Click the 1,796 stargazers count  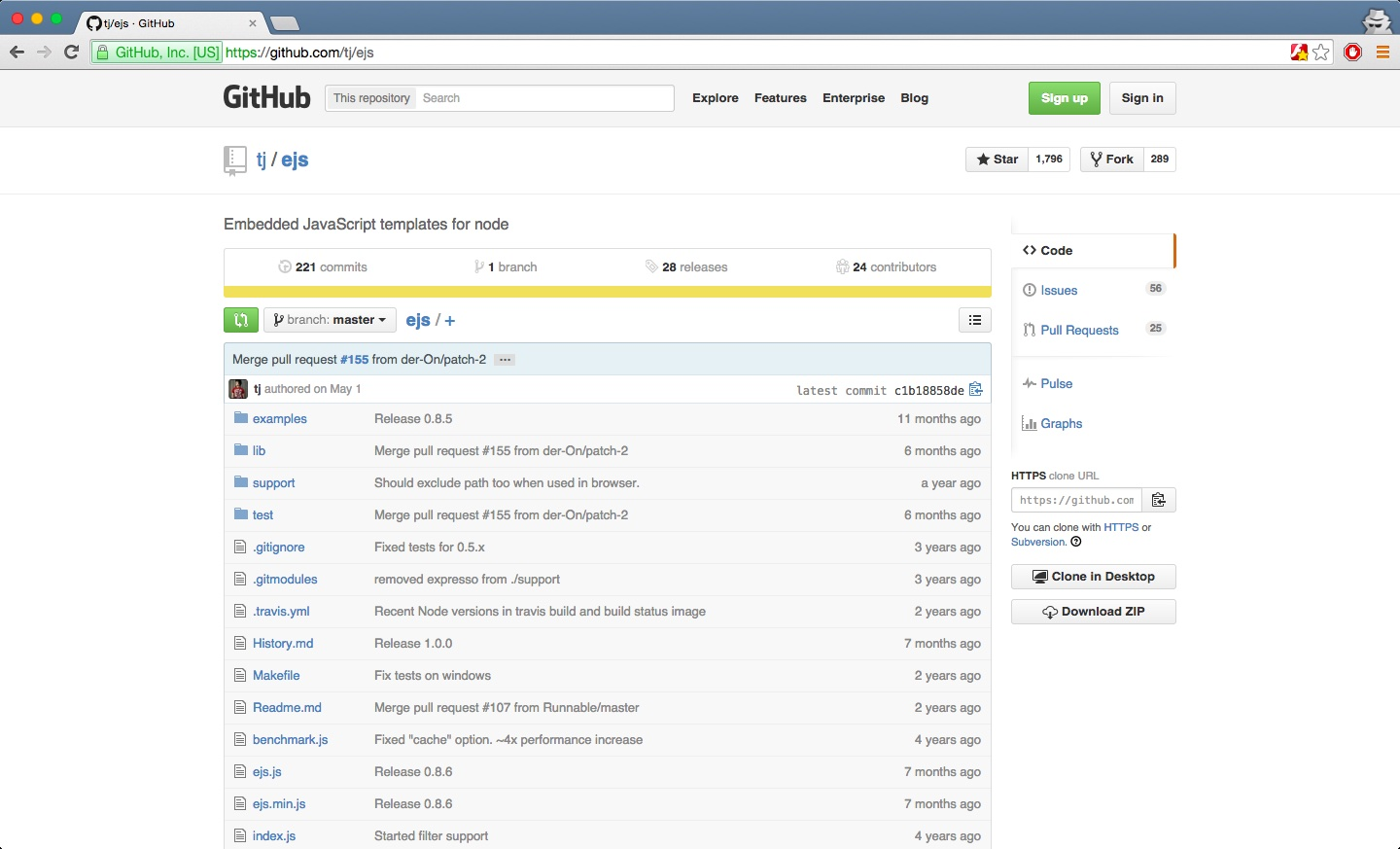[x=1049, y=159]
